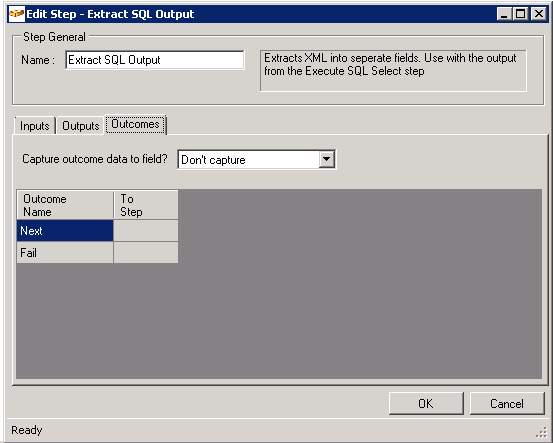Click the To Step column header
The width and height of the screenshot is (553, 443).
146,205
